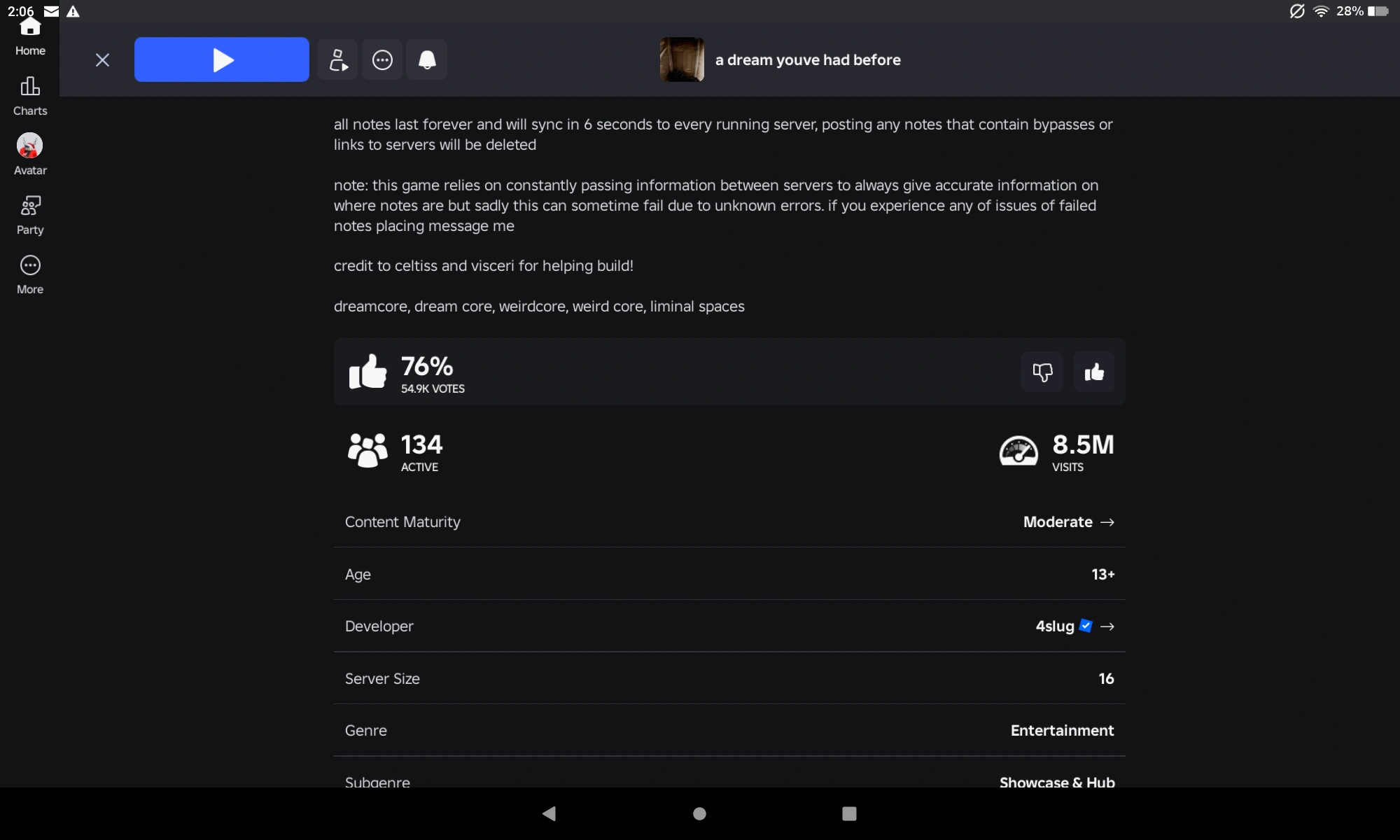1400x840 pixels.
Task: Tap the thumbs up vote button
Action: [1093, 372]
